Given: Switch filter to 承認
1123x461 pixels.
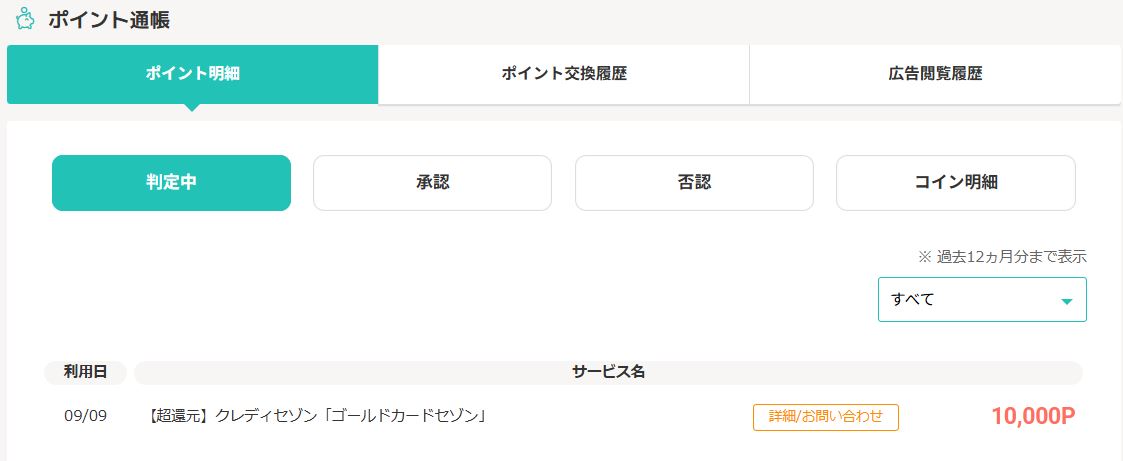Looking at the screenshot, I should 433,183.
